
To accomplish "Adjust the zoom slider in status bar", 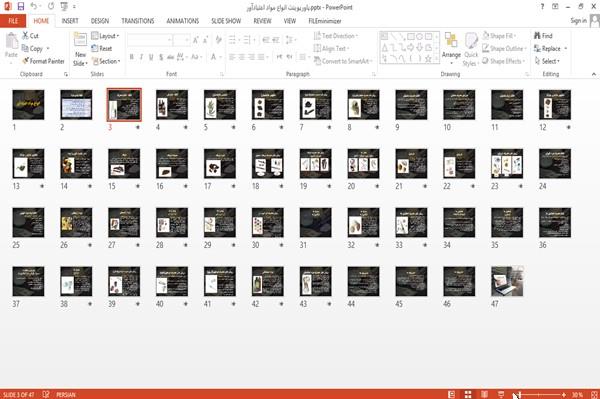I will [539, 394].
